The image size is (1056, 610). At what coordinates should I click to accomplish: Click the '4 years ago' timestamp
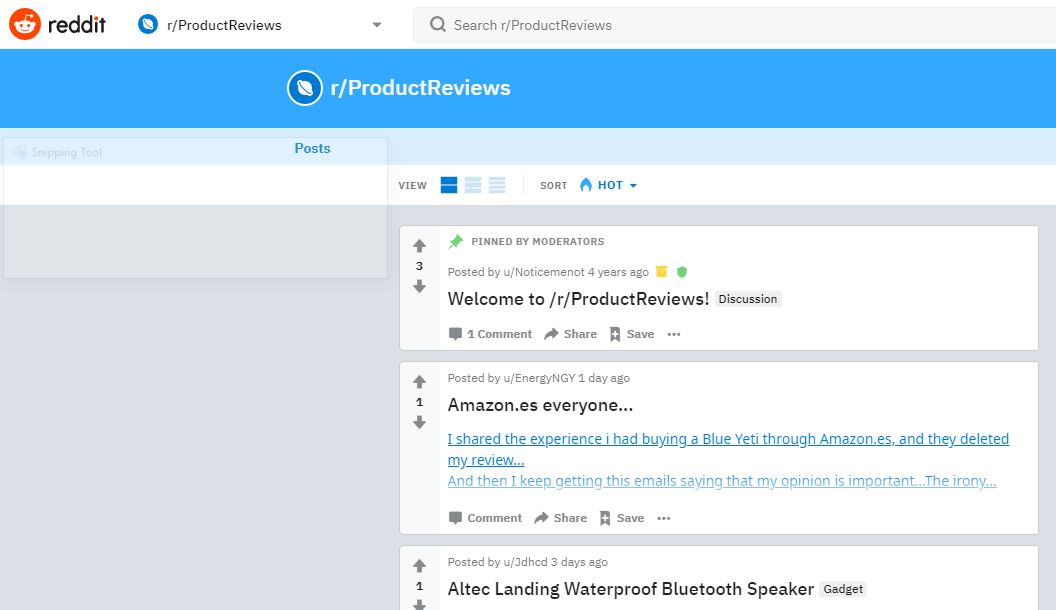[x=618, y=272]
